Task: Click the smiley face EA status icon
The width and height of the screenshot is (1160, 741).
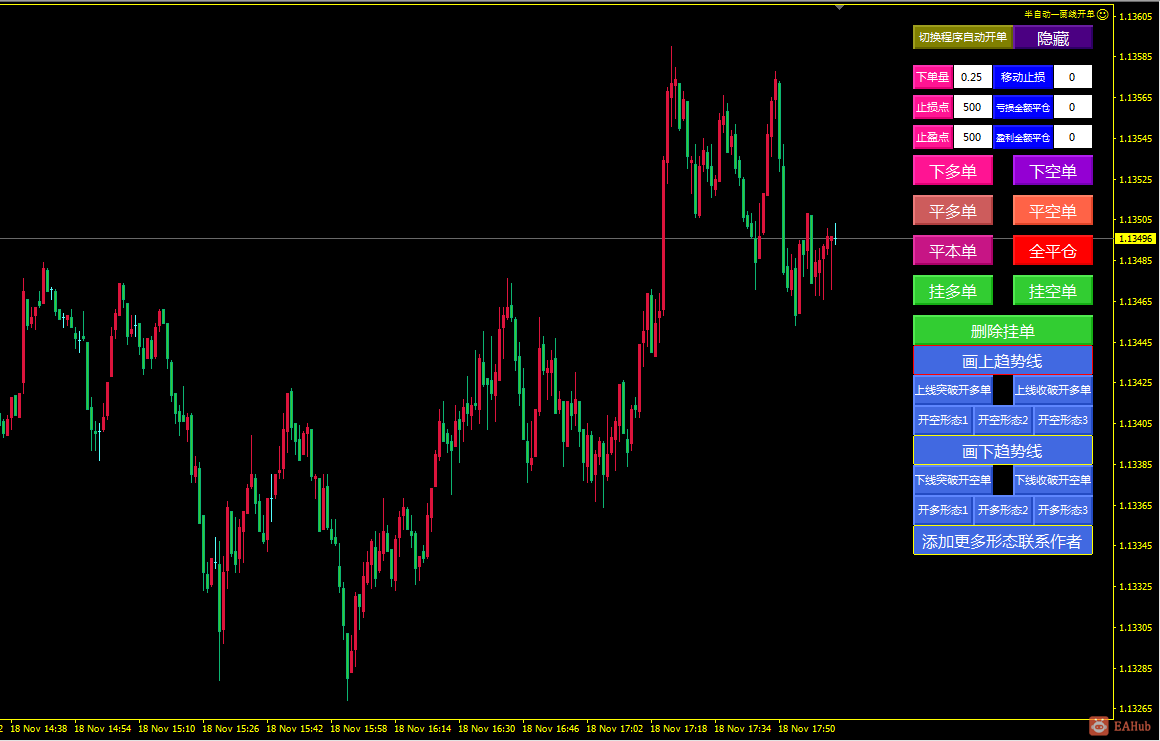Action: pos(1102,14)
